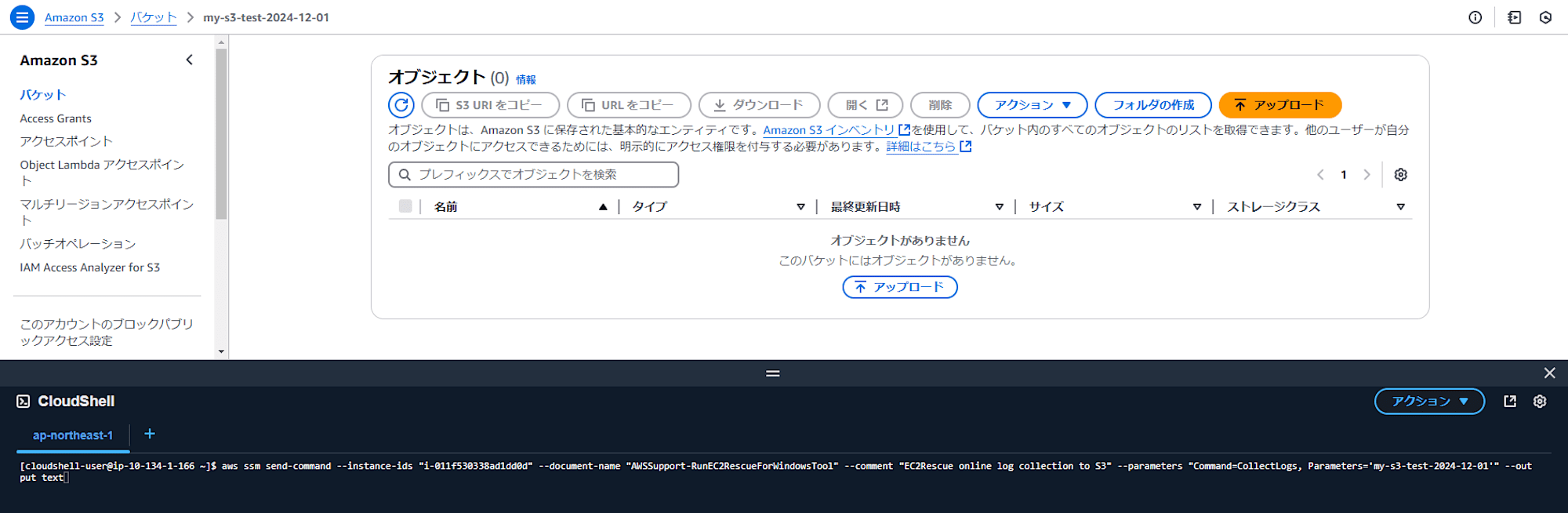The width and height of the screenshot is (1568, 513).
Task: Click the アップロード button in the empty table
Action: coord(900,287)
